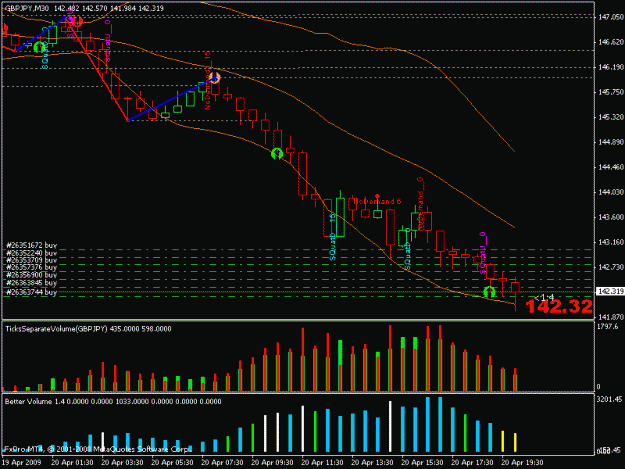Select the red circle marker at the top of the first blue trend line
This screenshot has height=469, width=625.
pyautogui.click(x=78, y=21)
